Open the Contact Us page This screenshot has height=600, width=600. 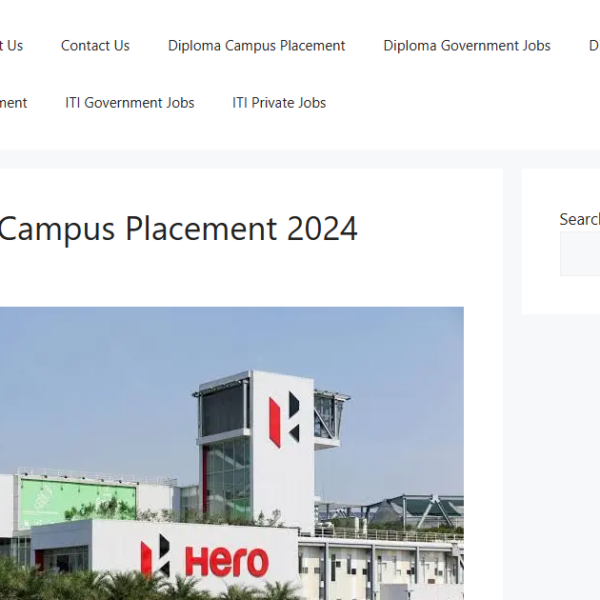[x=95, y=46]
